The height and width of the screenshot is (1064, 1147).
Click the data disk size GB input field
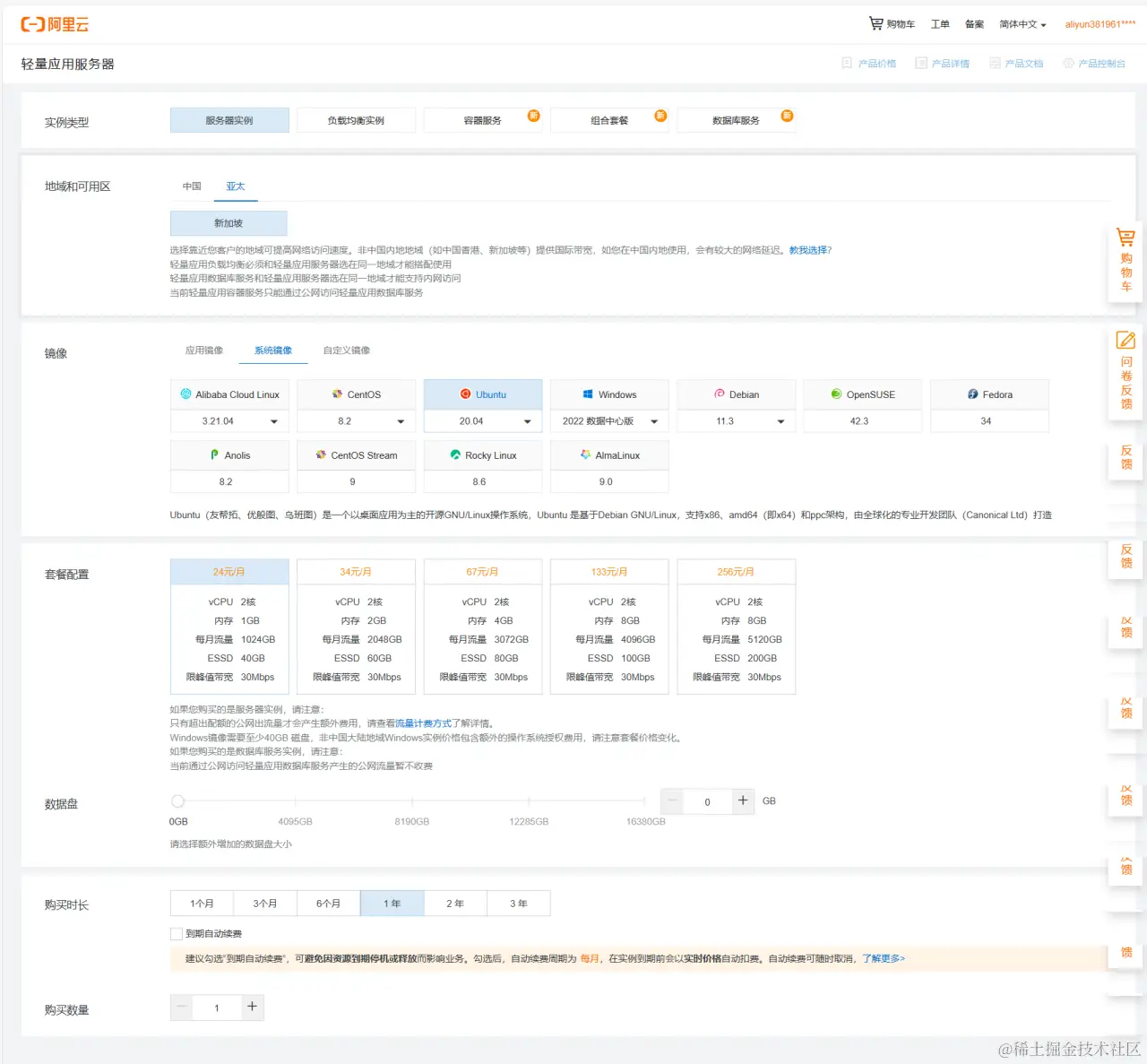click(708, 801)
